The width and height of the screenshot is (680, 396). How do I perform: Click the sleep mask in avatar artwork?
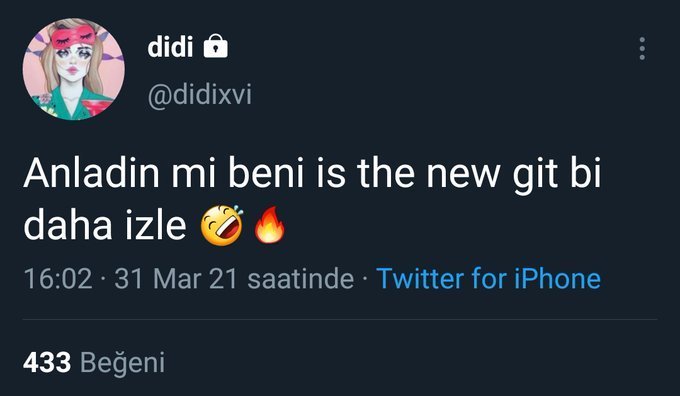(73, 37)
